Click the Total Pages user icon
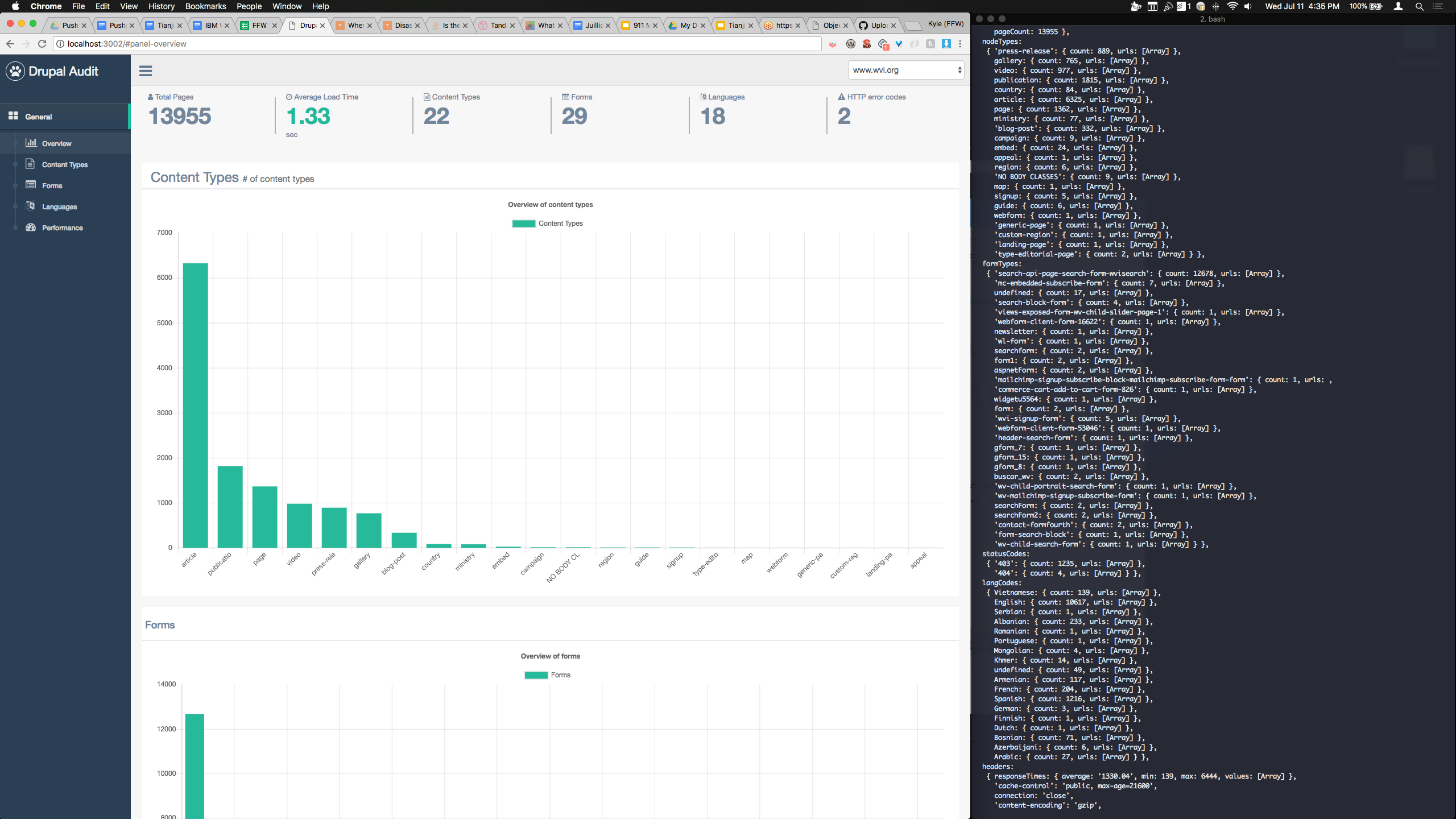This screenshot has width=1456, height=819. 150,97
